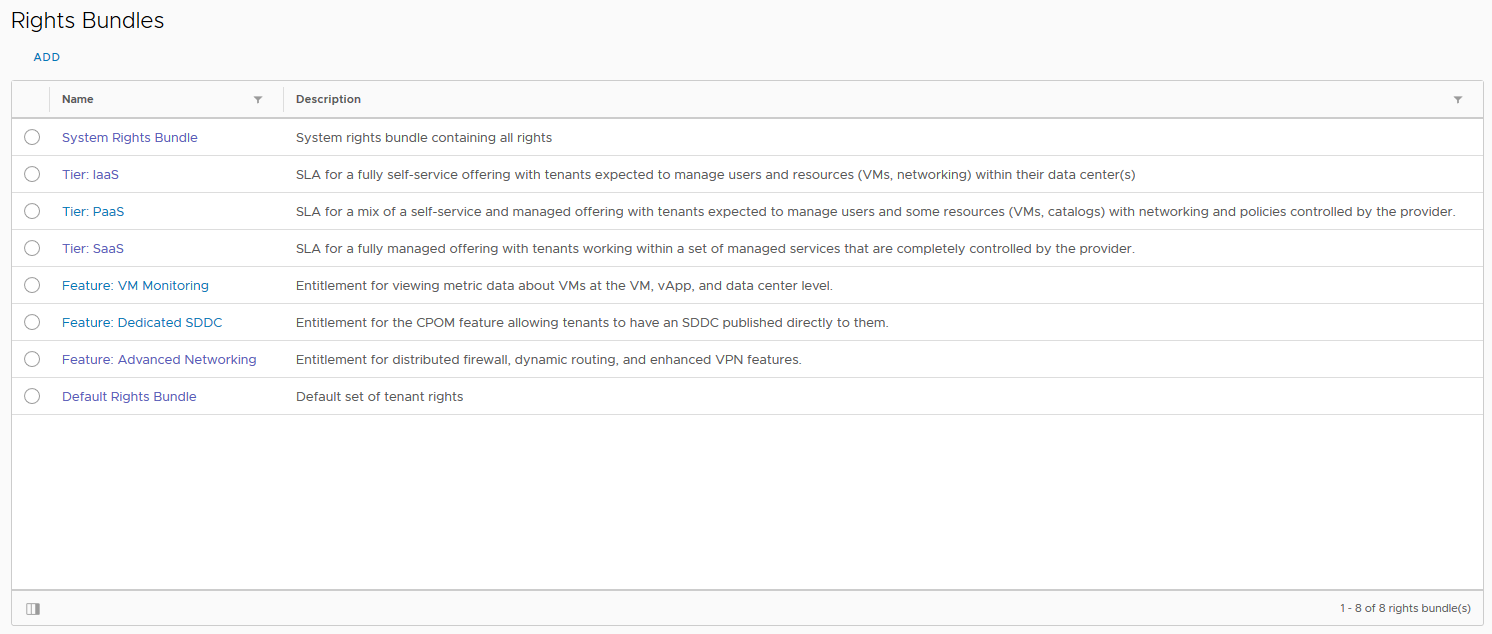Screen dimensions: 1492x634
Task: Open the Feature: Dedicated SDDC link
Action: (x=142, y=323)
